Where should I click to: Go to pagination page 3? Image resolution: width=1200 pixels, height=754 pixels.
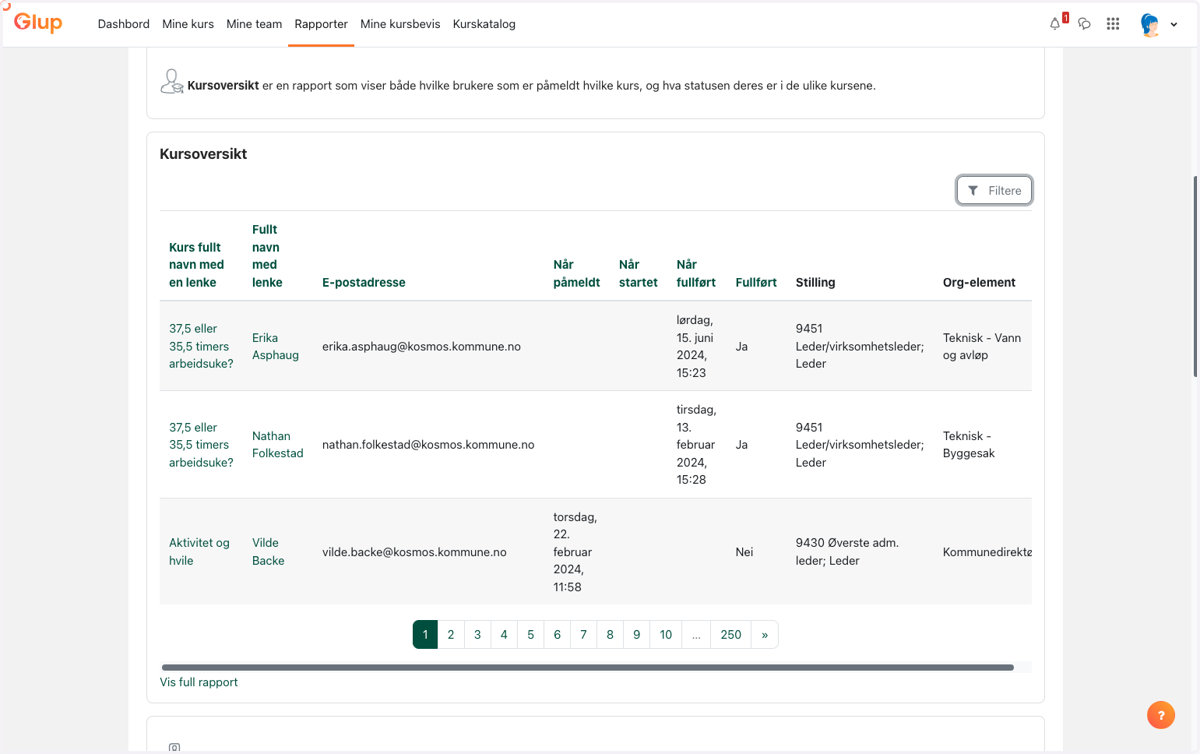click(477, 635)
